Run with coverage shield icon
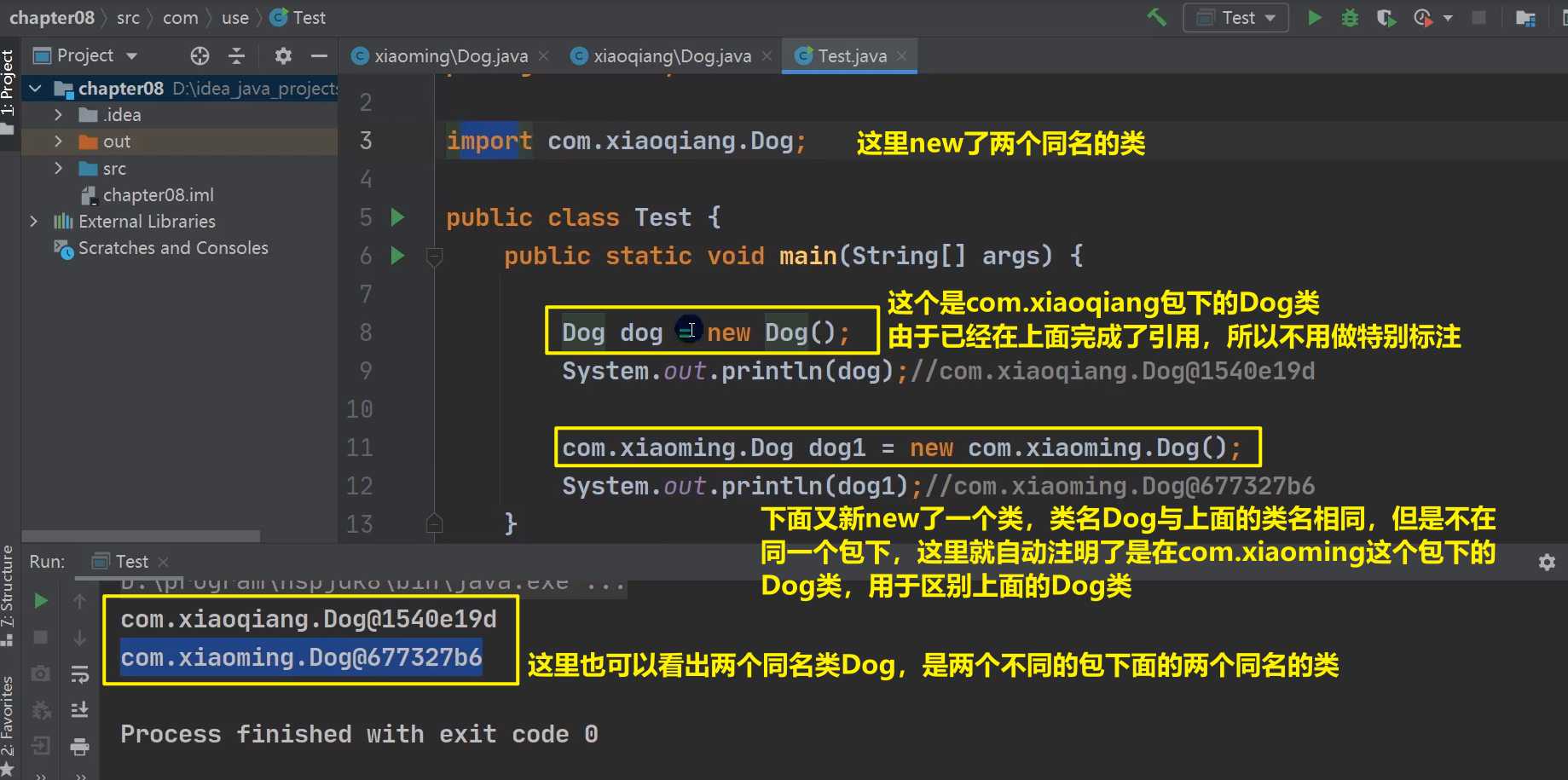 pos(1386,17)
